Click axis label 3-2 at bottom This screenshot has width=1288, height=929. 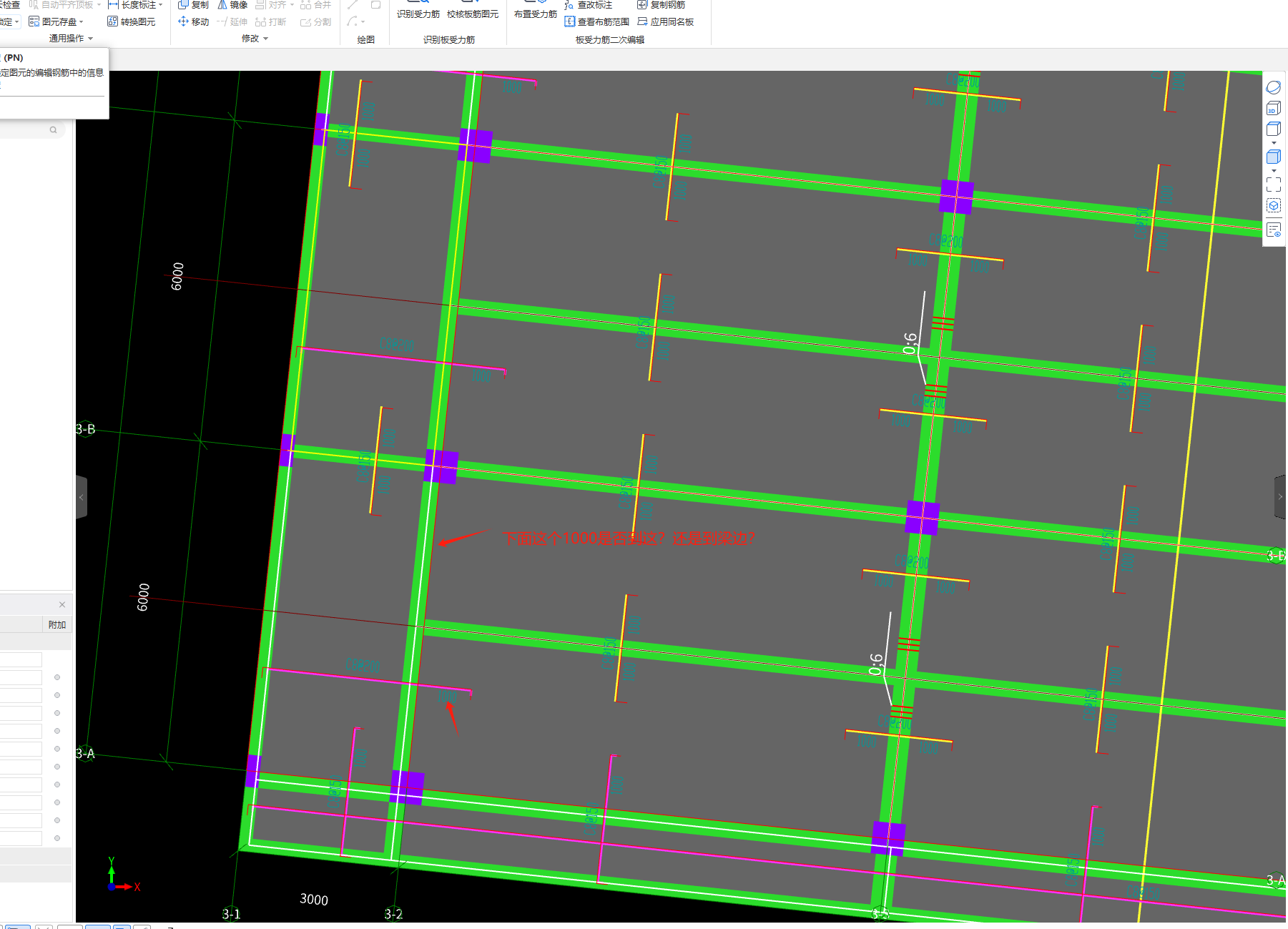393,914
